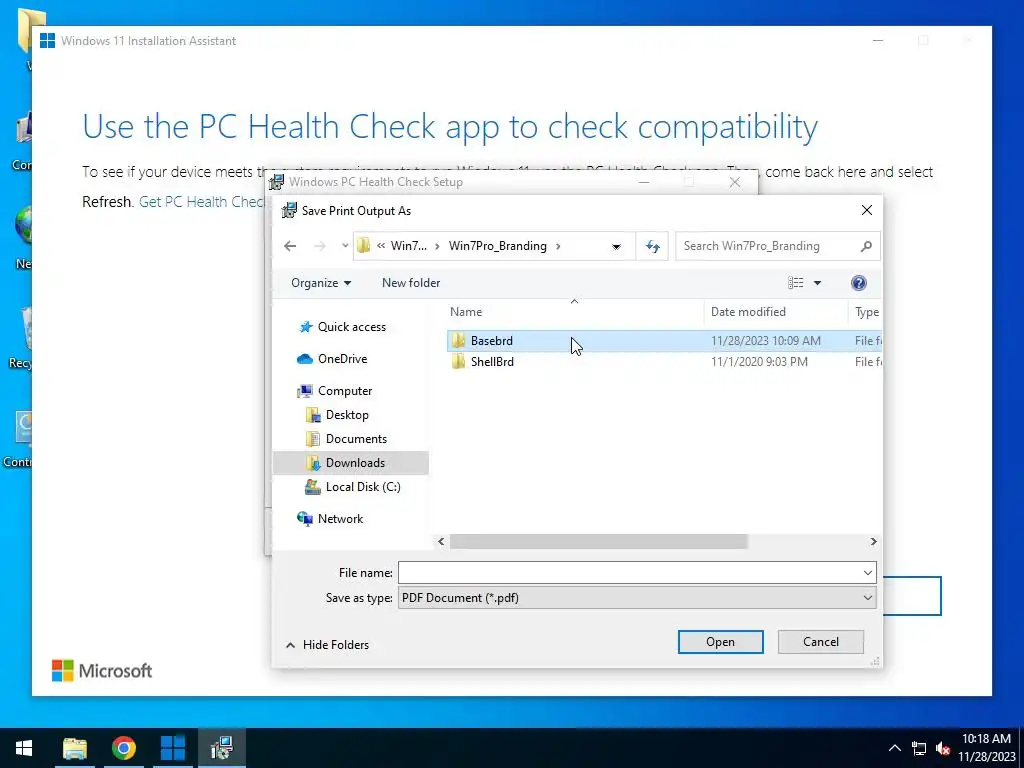Open File Explorer from the taskbar
This screenshot has width=1024, height=768.
pos(74,748)
